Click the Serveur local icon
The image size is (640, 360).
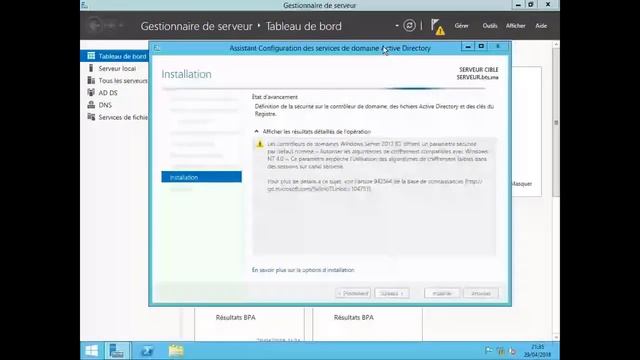coord(91,68)
